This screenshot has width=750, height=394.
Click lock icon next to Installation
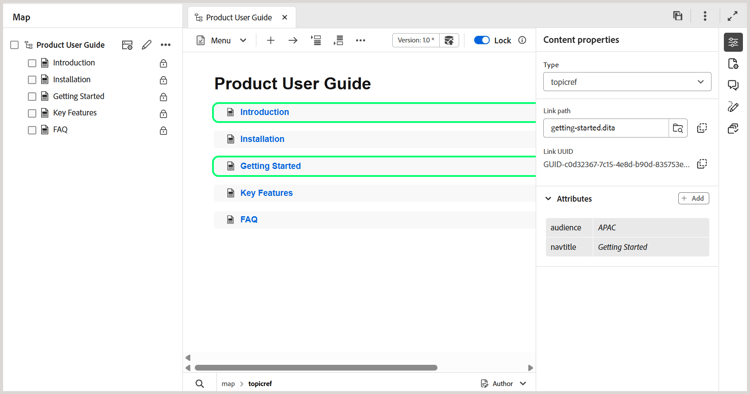coord(163,80)
